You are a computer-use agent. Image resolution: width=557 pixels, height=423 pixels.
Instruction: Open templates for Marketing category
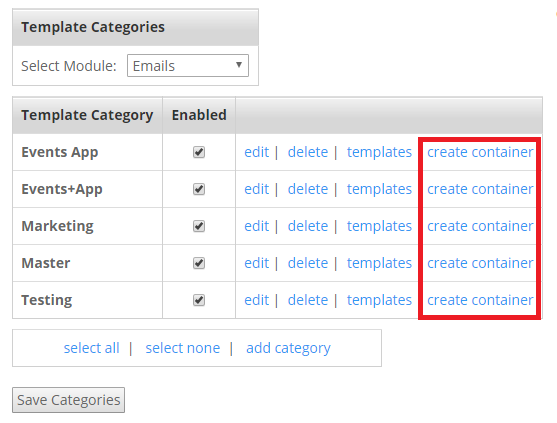click(x=379, y=226)
